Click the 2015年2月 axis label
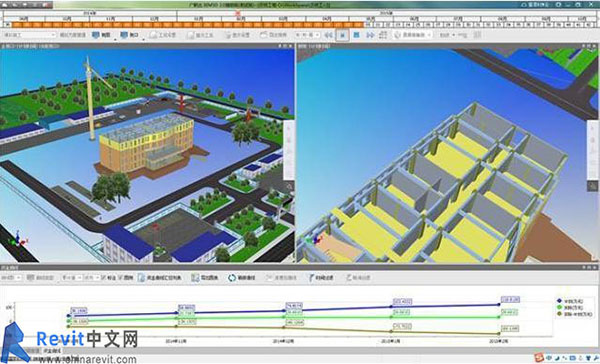The width and height of the screenshot is (600, 364). pos(498,341)
